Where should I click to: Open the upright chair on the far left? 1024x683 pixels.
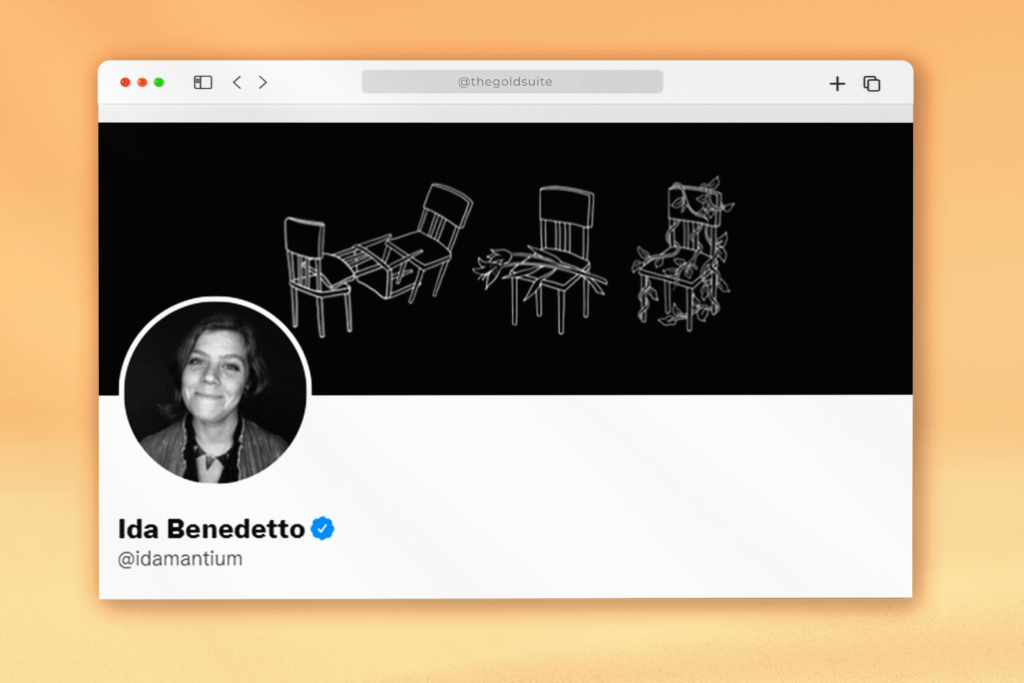click(x=315, y=276)
